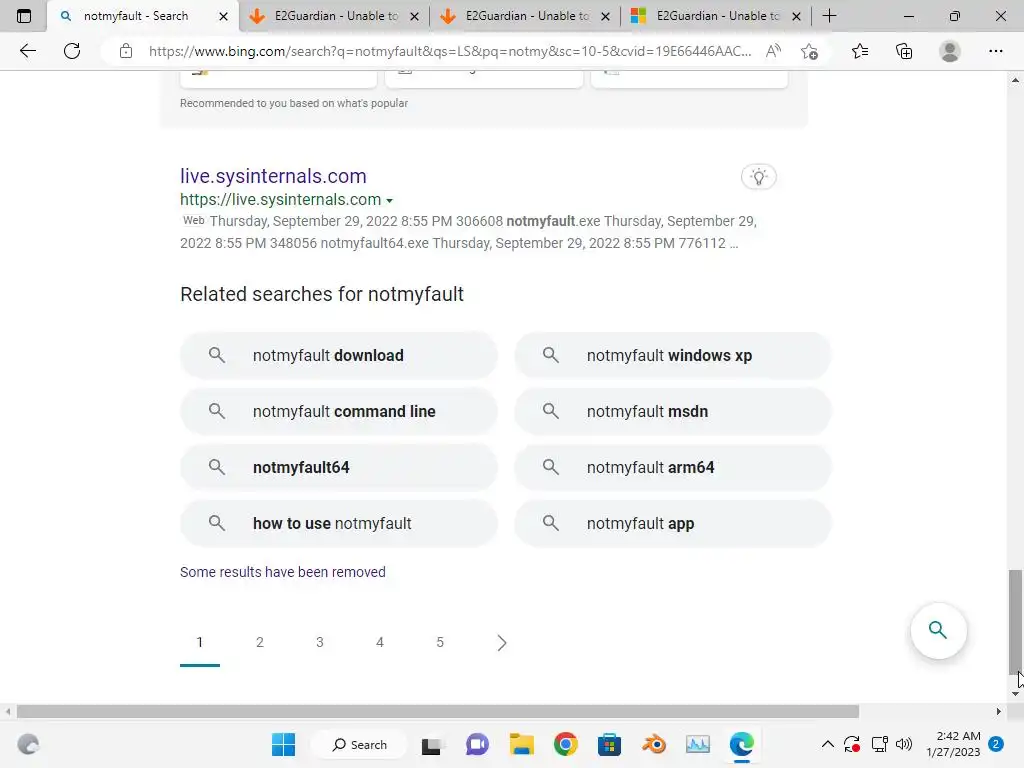1024x768 pixels.
Task: Open the monitor chart app on taskbar
Action: pyautogui.click(x=697, y=744)
